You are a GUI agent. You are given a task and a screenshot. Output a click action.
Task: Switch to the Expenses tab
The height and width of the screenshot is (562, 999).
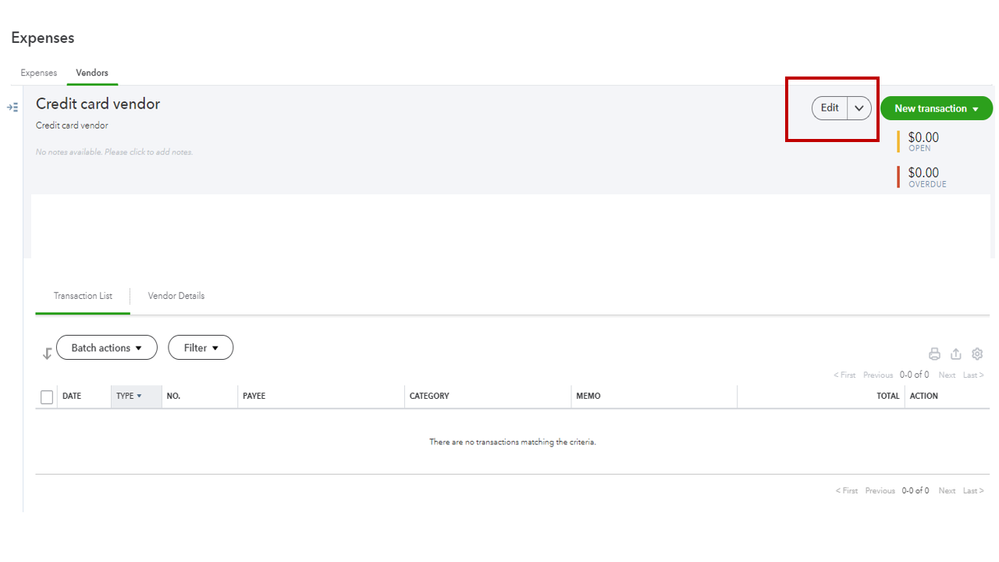coord(39,73)
